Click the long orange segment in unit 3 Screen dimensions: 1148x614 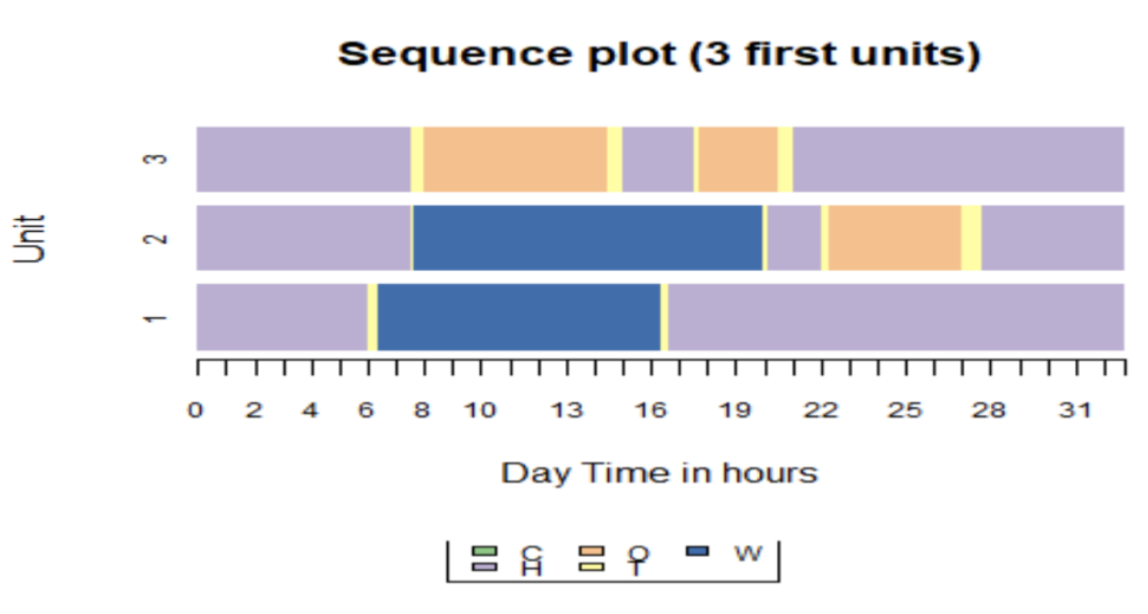click(515, 159)
